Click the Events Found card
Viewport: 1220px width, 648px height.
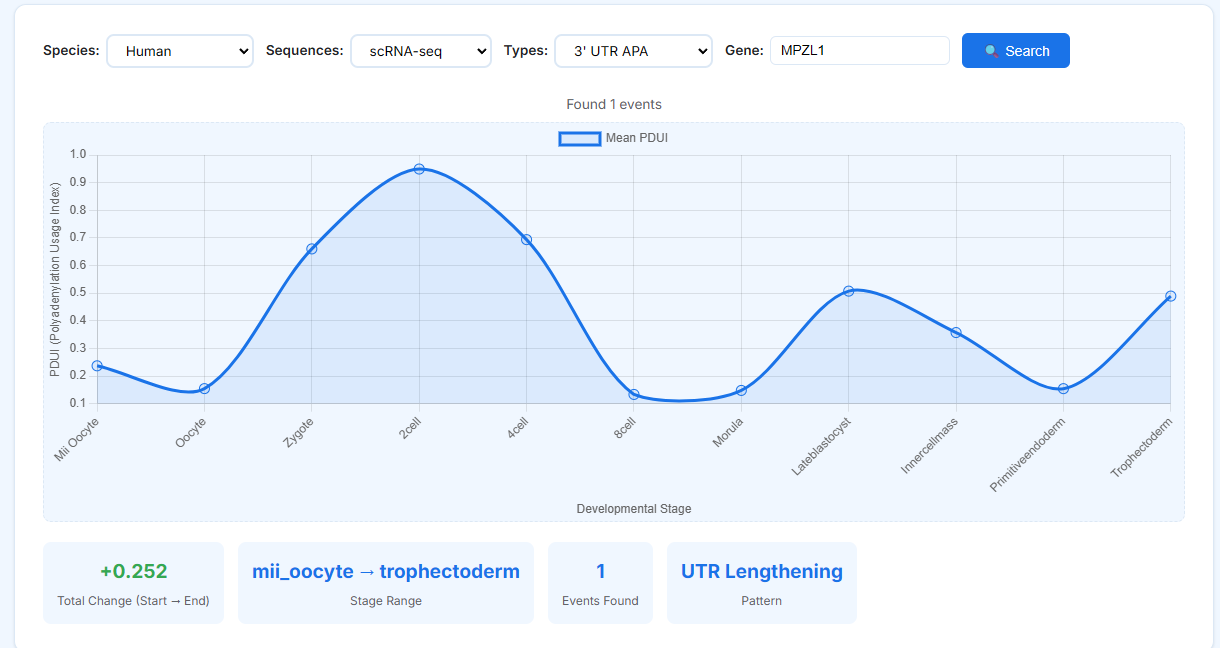point(600,583)
